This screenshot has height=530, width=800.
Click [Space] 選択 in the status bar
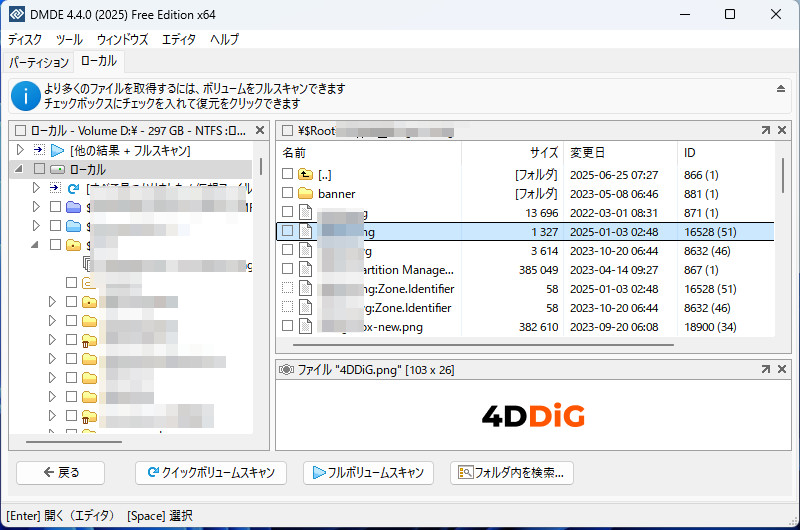[x=160, y=516]
